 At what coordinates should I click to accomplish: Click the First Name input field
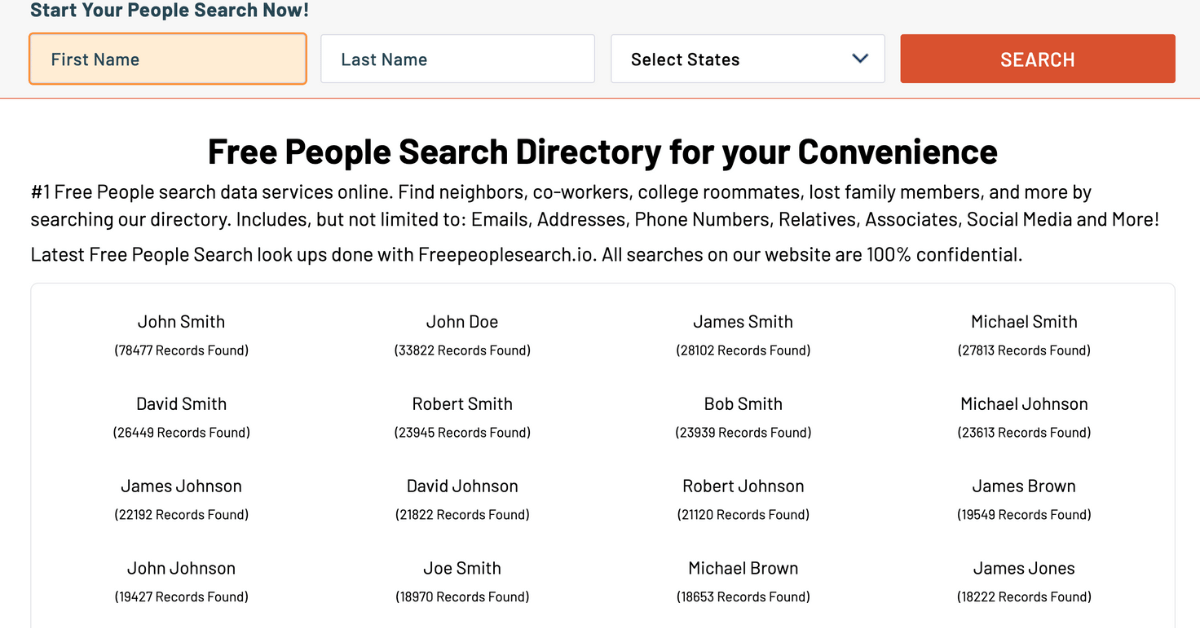click(x=167, y=58)
